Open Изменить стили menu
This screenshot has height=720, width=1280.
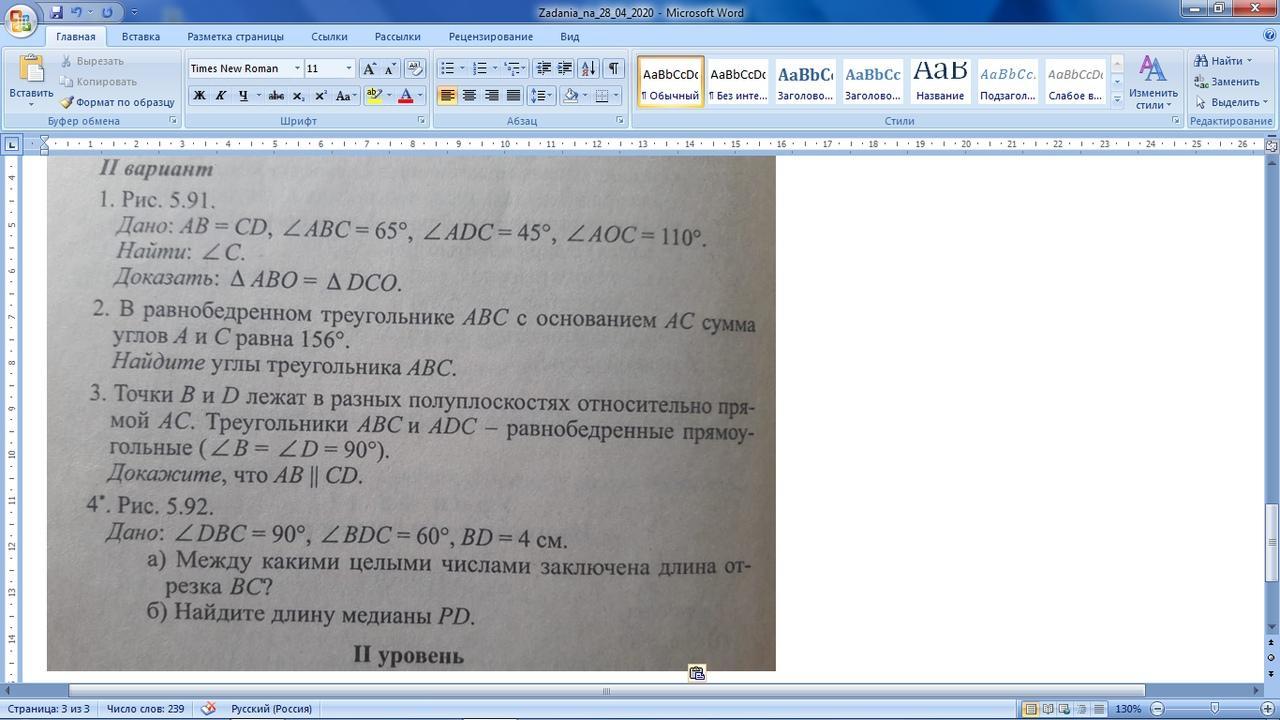(1153, 83)
